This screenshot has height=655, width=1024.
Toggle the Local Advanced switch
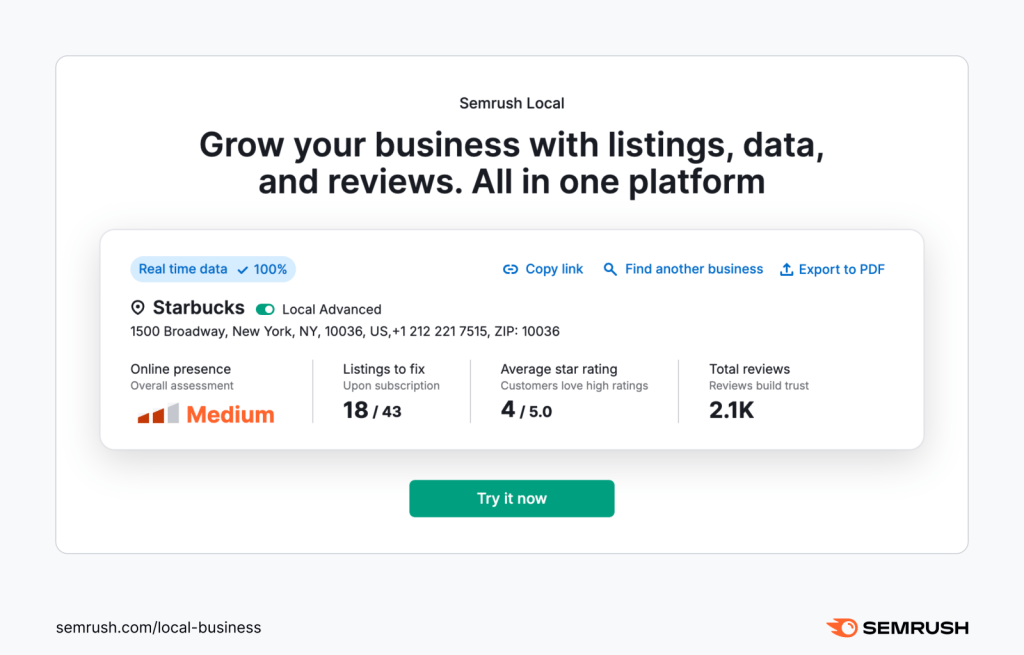(x=265, y=309)
